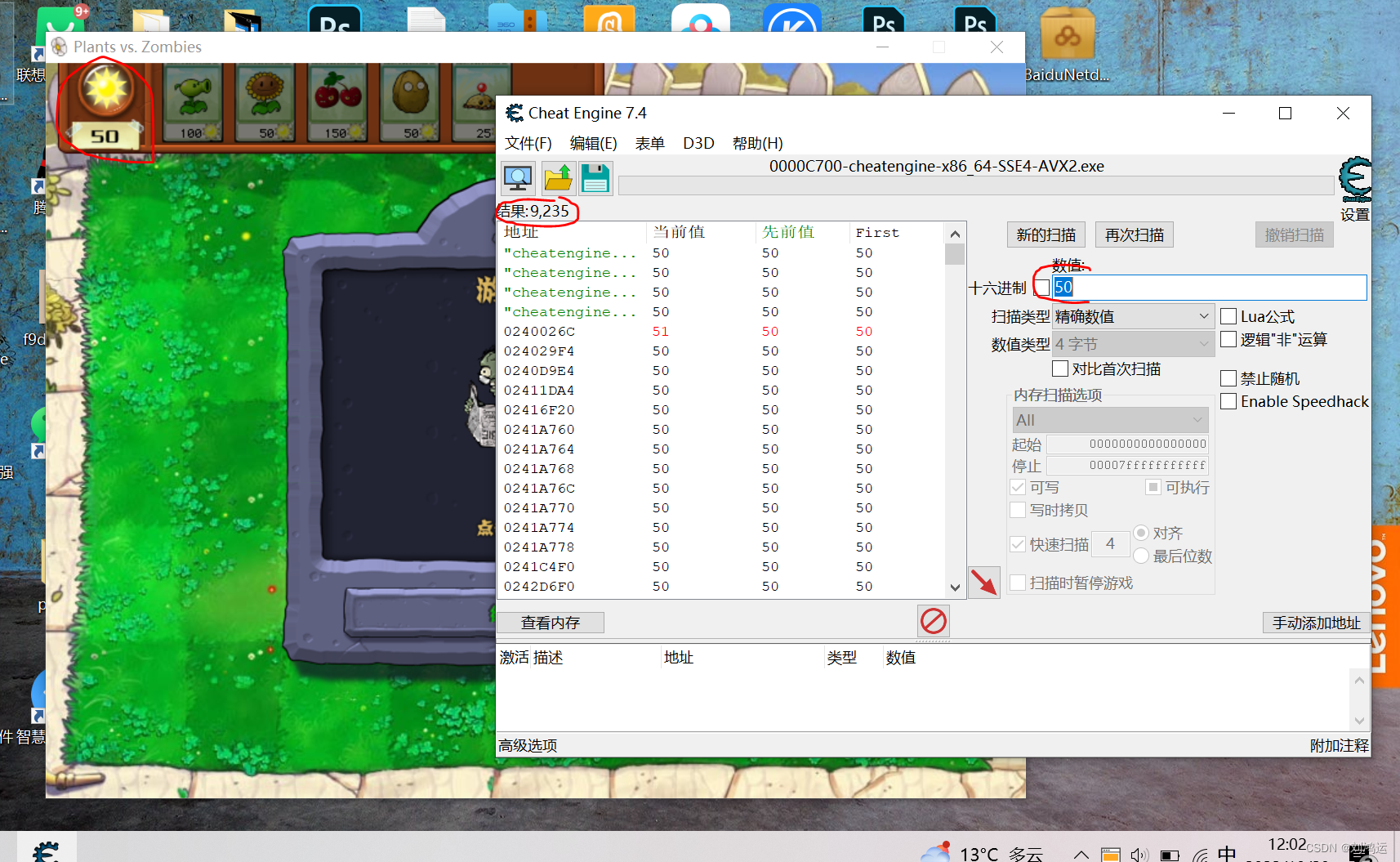Click the battery icon in system tray
Image resolution: width=1400 pixels, height=862 pixels.
(x=1170, y=855)
